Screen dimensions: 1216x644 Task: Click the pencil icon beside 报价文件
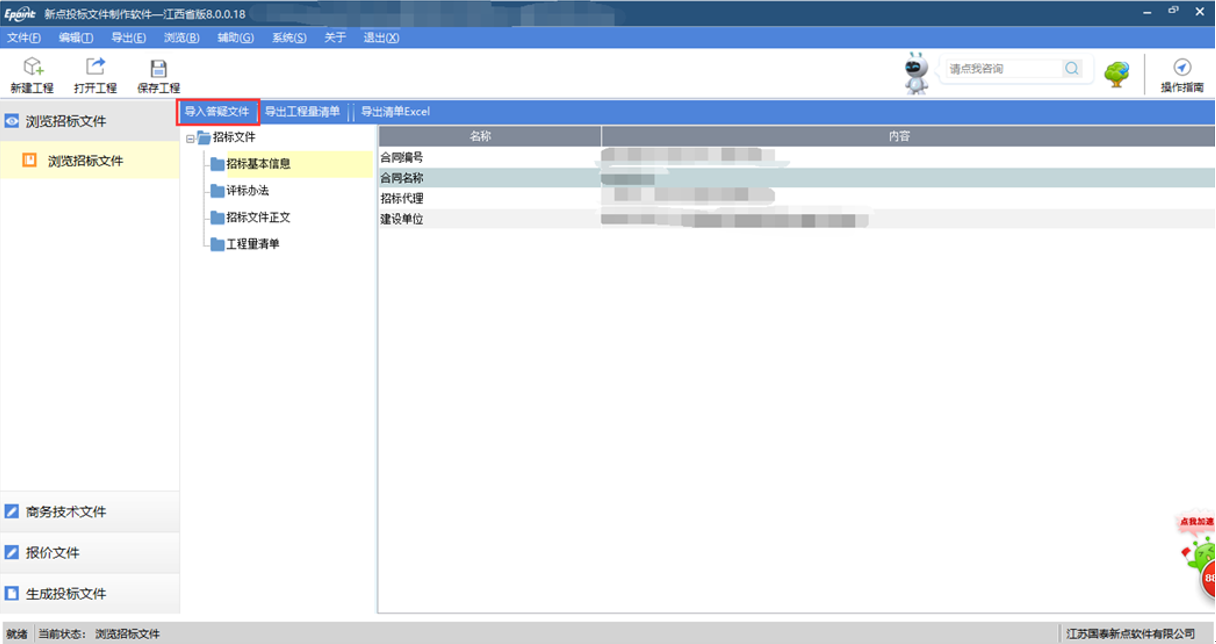pos(12,552)
